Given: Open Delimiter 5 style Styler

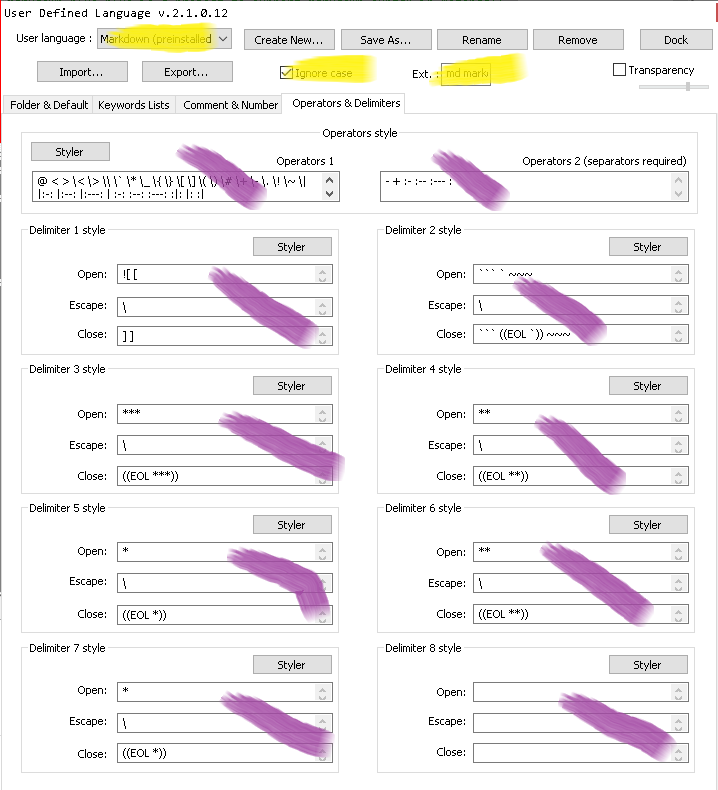Looking at the screenshot, I should coord(292,525).
